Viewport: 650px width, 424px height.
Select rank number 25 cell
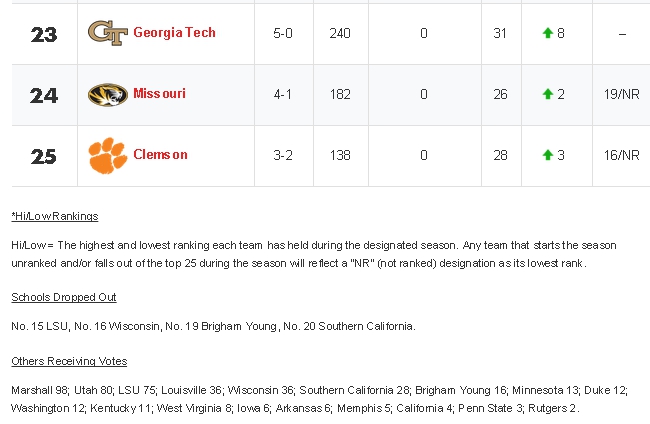pyautogui.click(x=44, y=157)
